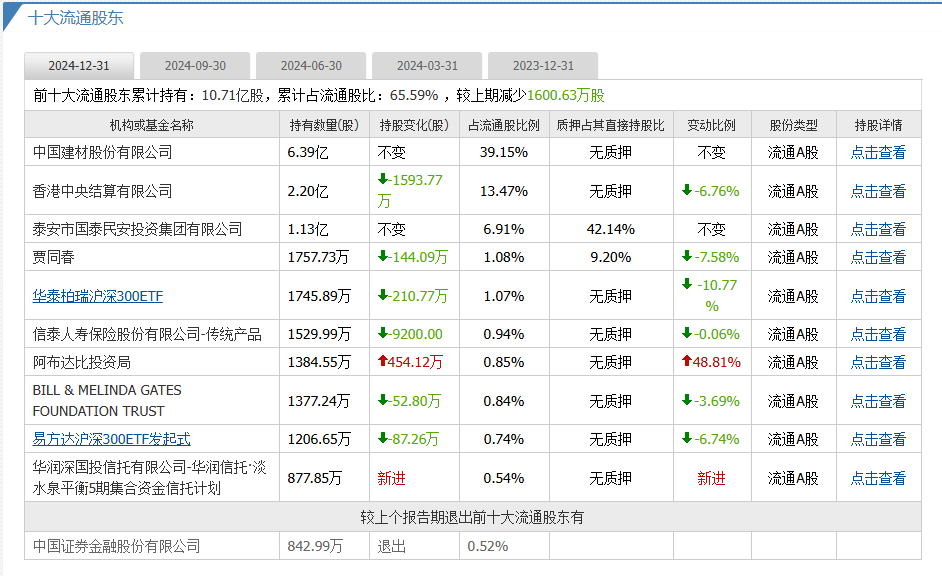Select the 华润深国投信托有限公司 name cell
Viewport: 942px width, 576px height.
[150, 478]
